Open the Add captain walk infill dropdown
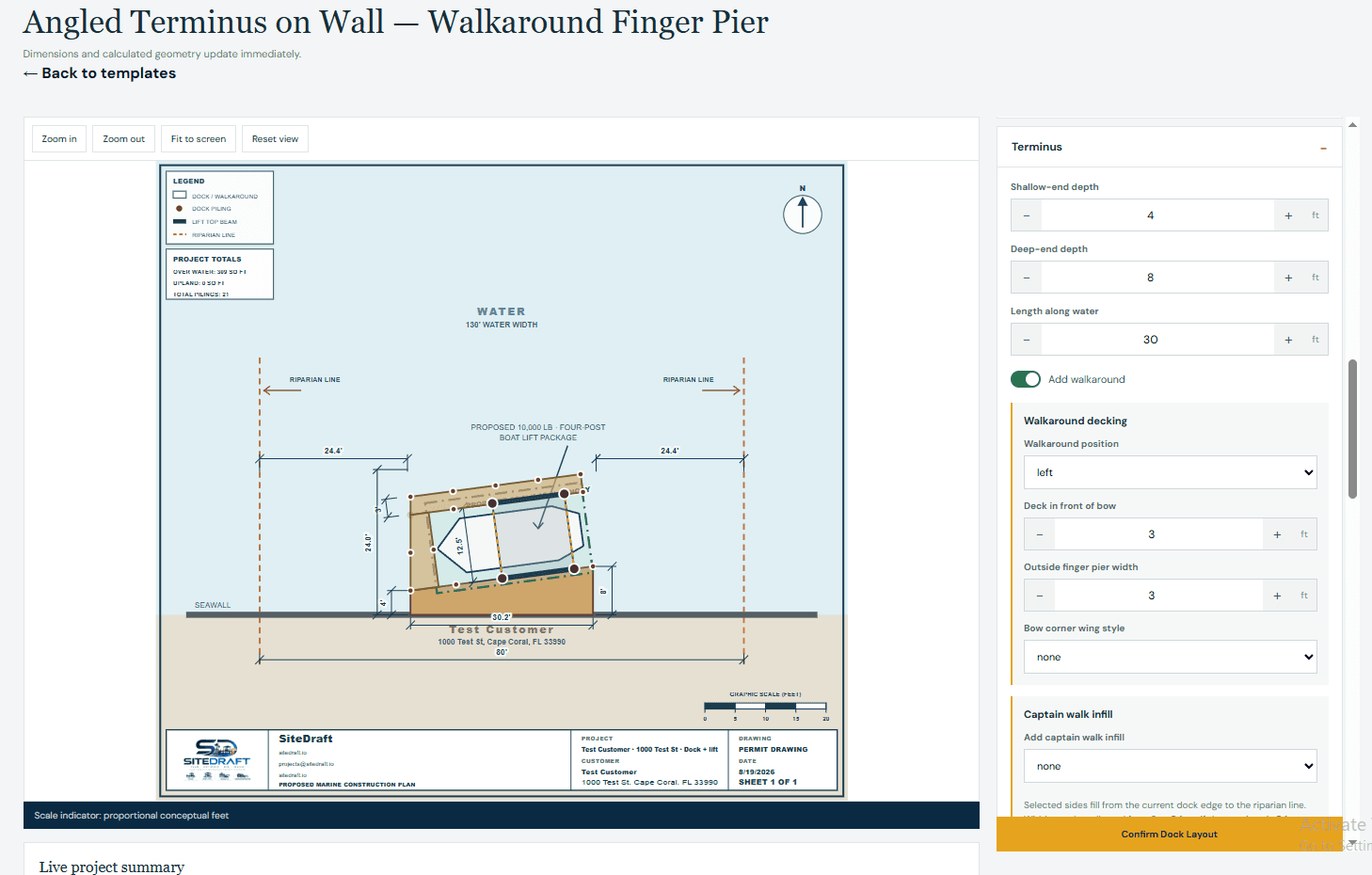 [1170, 766]
